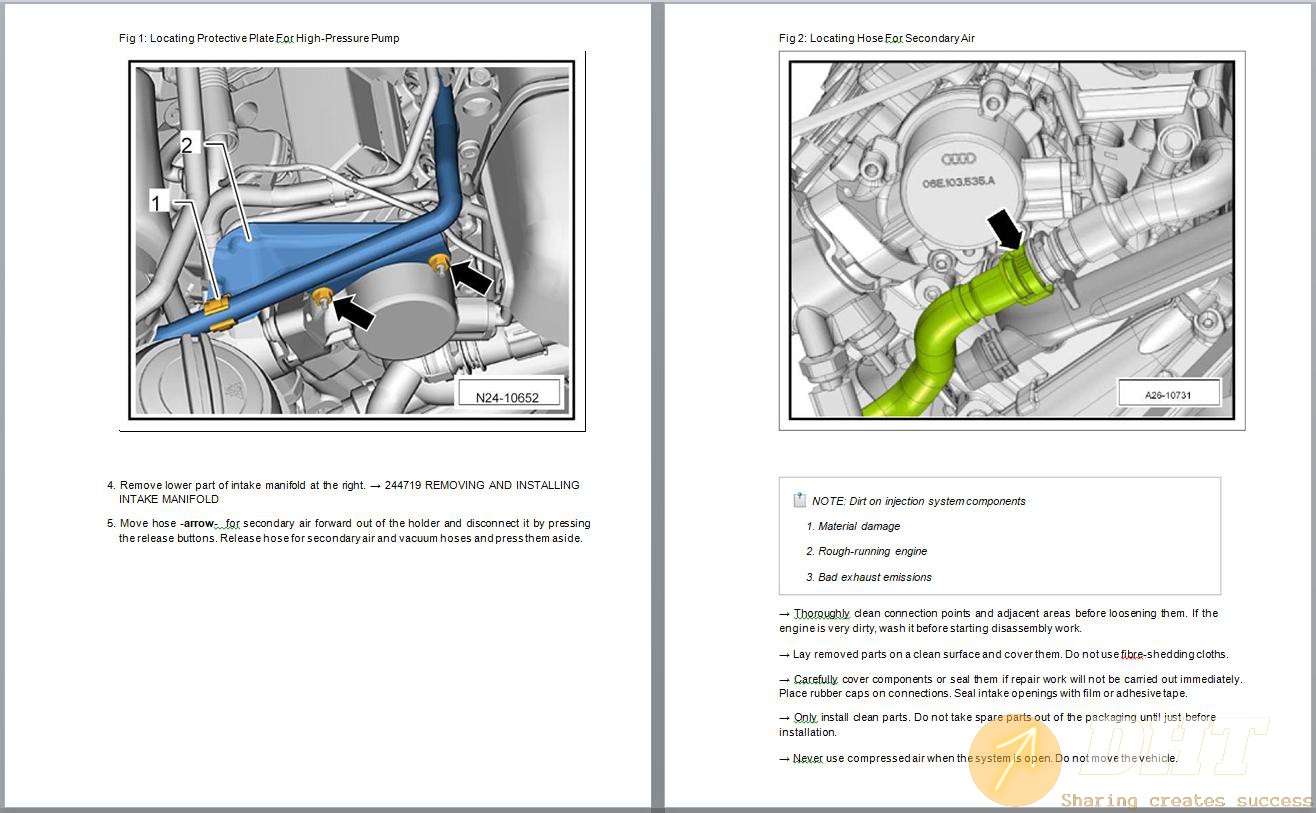The height and width of the screenshot is (813, 1316).
Task: Click list item "2. Rough-running engine"
Action: pos(866,551)
